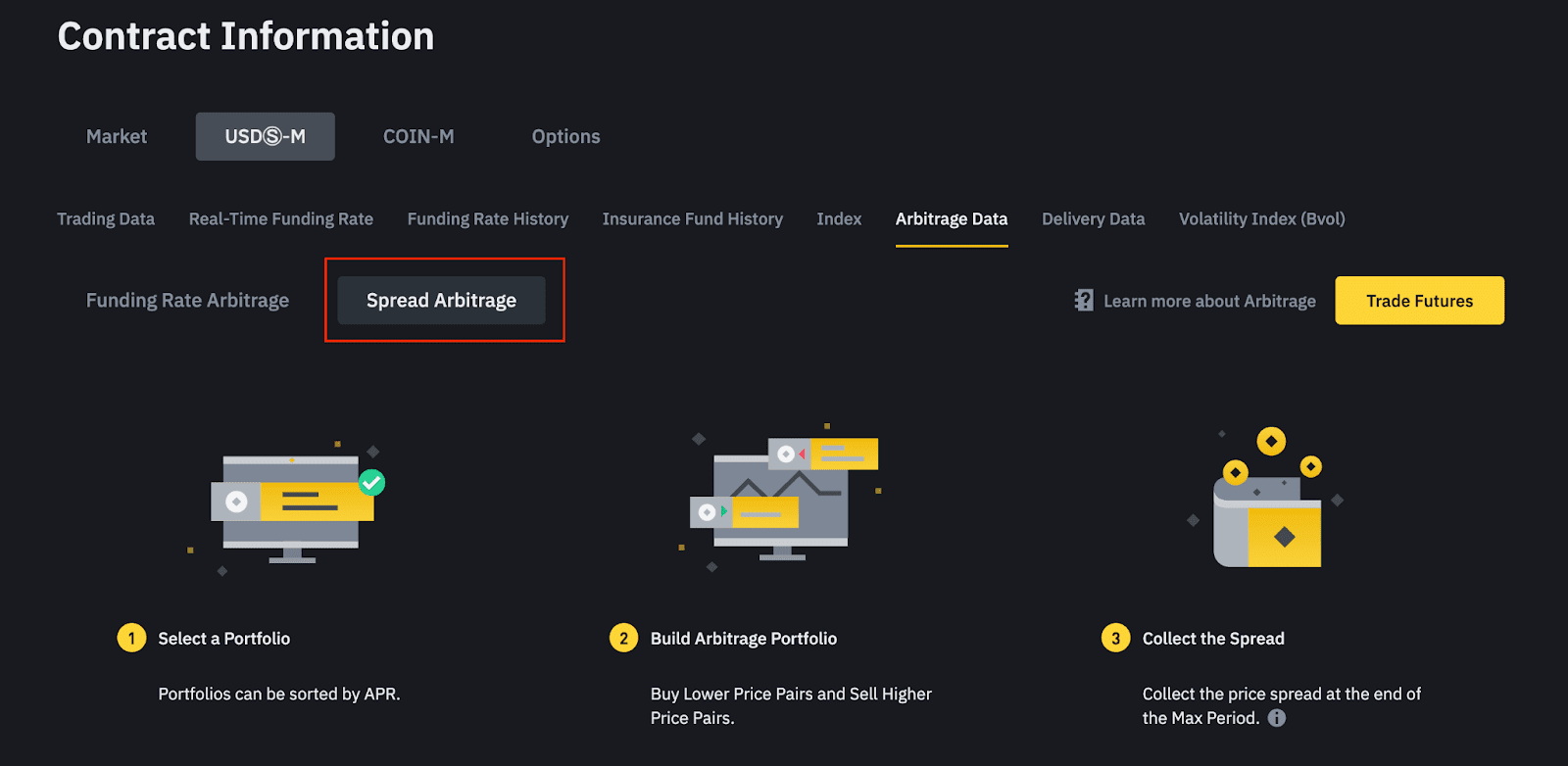The height and width of the screenshot is (766, 1568).
Task: Click the arbitrage guide book icon
Action: pyautogui.click(x=1083, y=301)
